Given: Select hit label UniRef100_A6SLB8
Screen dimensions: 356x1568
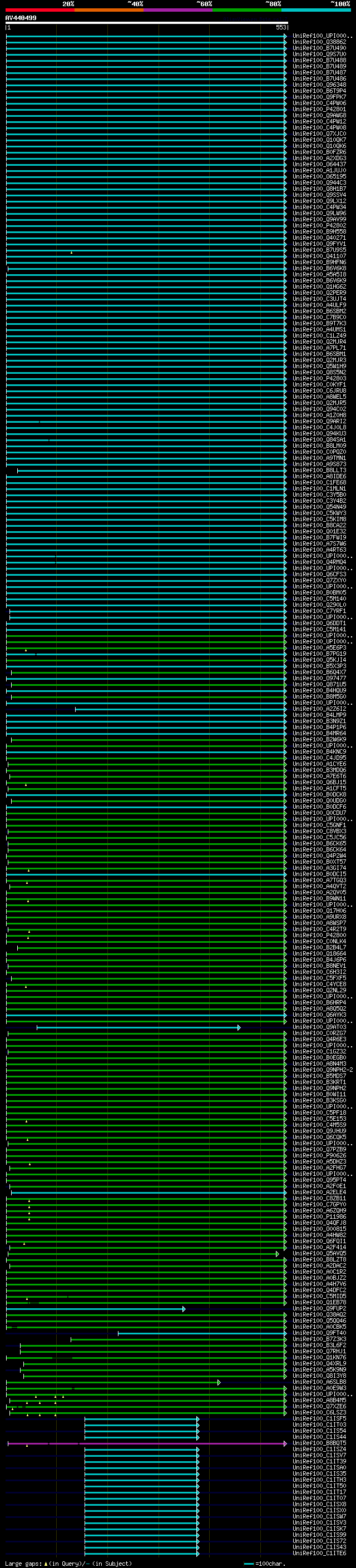Looking at the screenshot, I should pos(319,1381).
